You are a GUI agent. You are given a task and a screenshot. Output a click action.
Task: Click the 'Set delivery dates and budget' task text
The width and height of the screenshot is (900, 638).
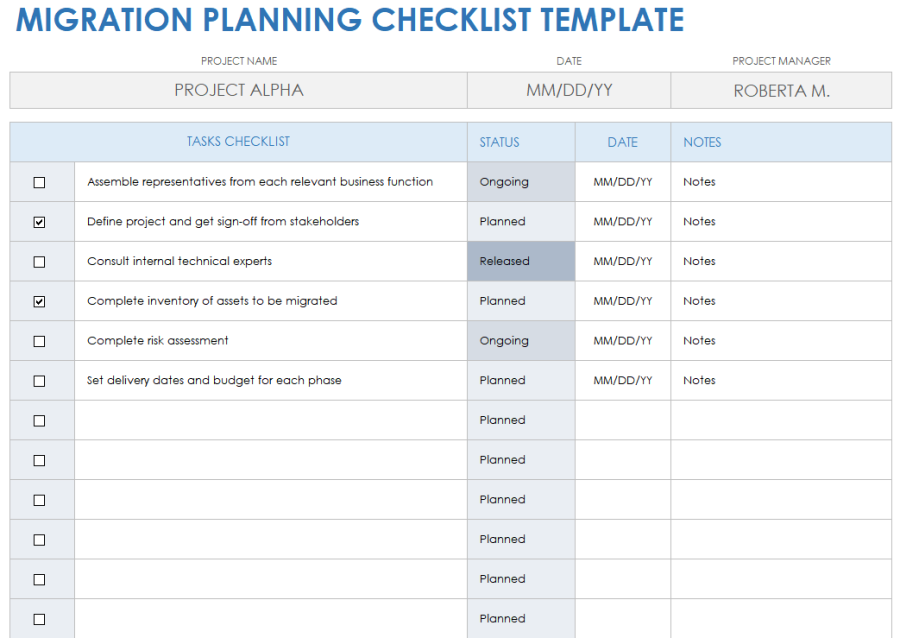pyautogui.click(x=214, y=380)
